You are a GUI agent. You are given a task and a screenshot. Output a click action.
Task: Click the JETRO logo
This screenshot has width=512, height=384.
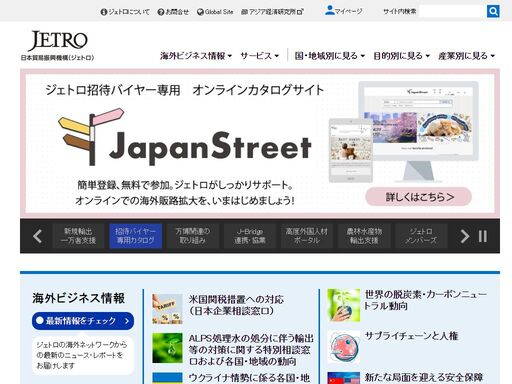(58, 41)
